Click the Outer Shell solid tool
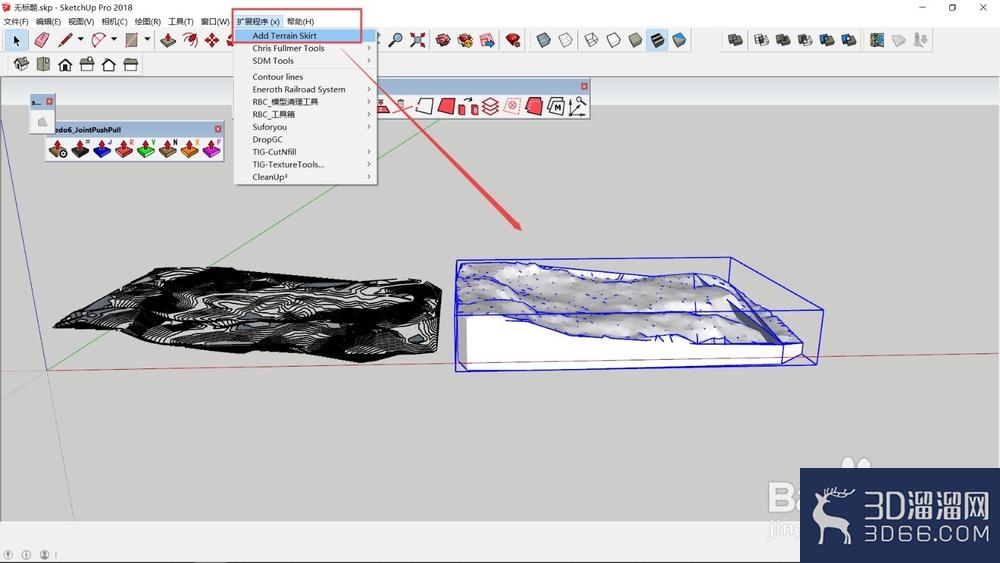The width and height of the screenshot is (1000, 563). [735, 40]
